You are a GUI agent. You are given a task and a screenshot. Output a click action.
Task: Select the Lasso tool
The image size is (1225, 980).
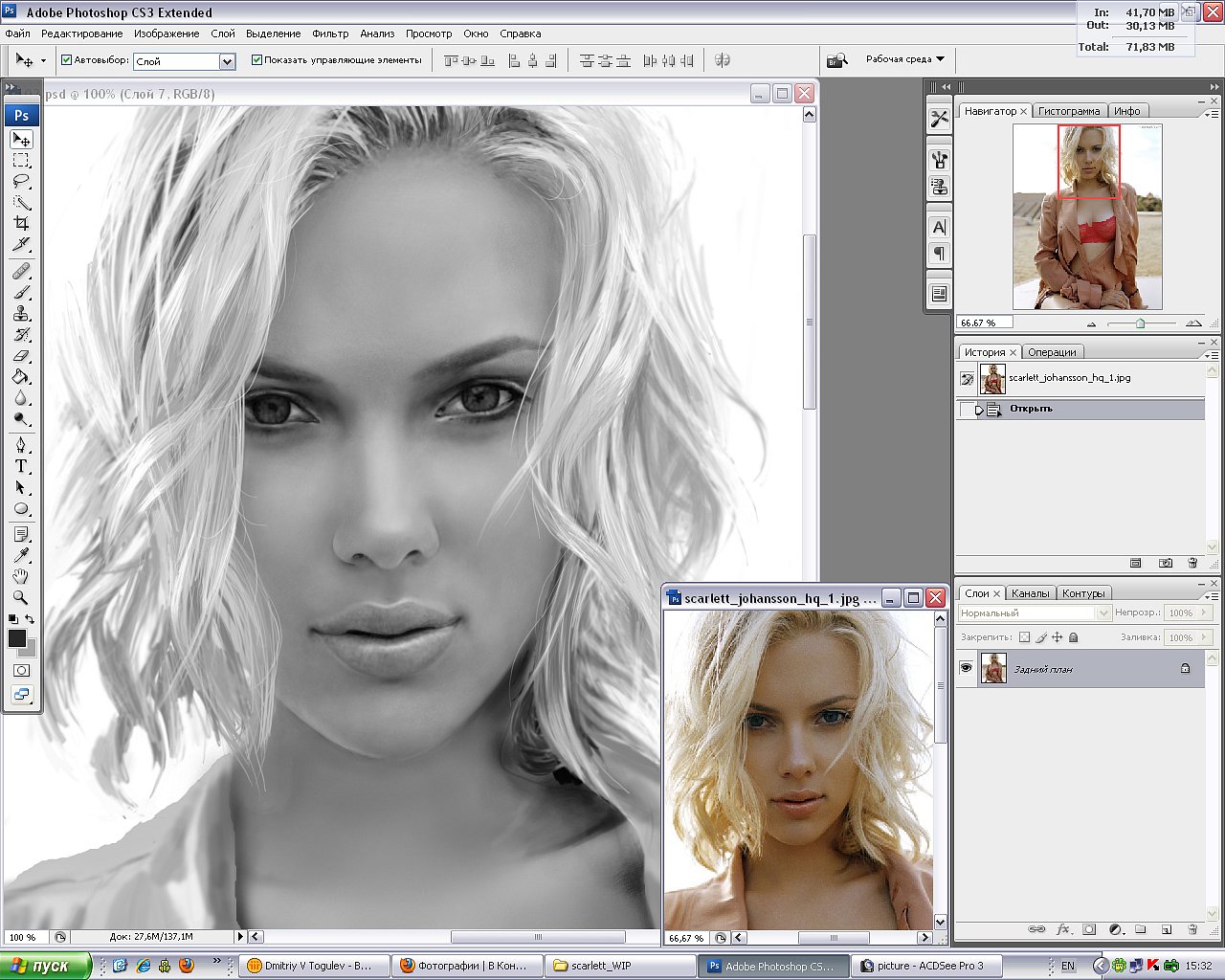click(x=21, y=182)
